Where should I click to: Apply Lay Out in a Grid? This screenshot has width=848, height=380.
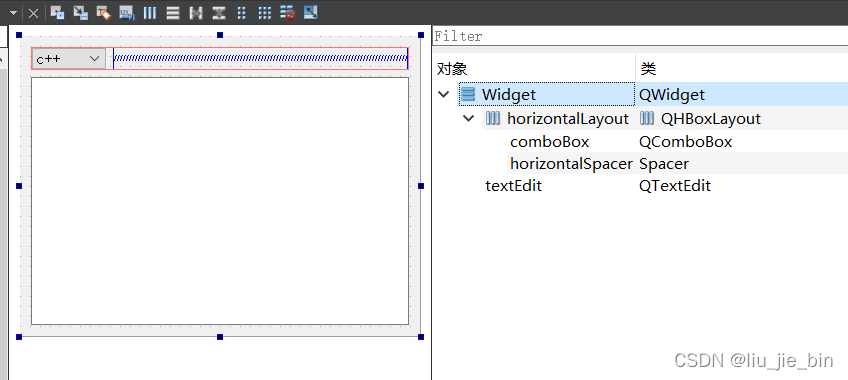[264, 12]
